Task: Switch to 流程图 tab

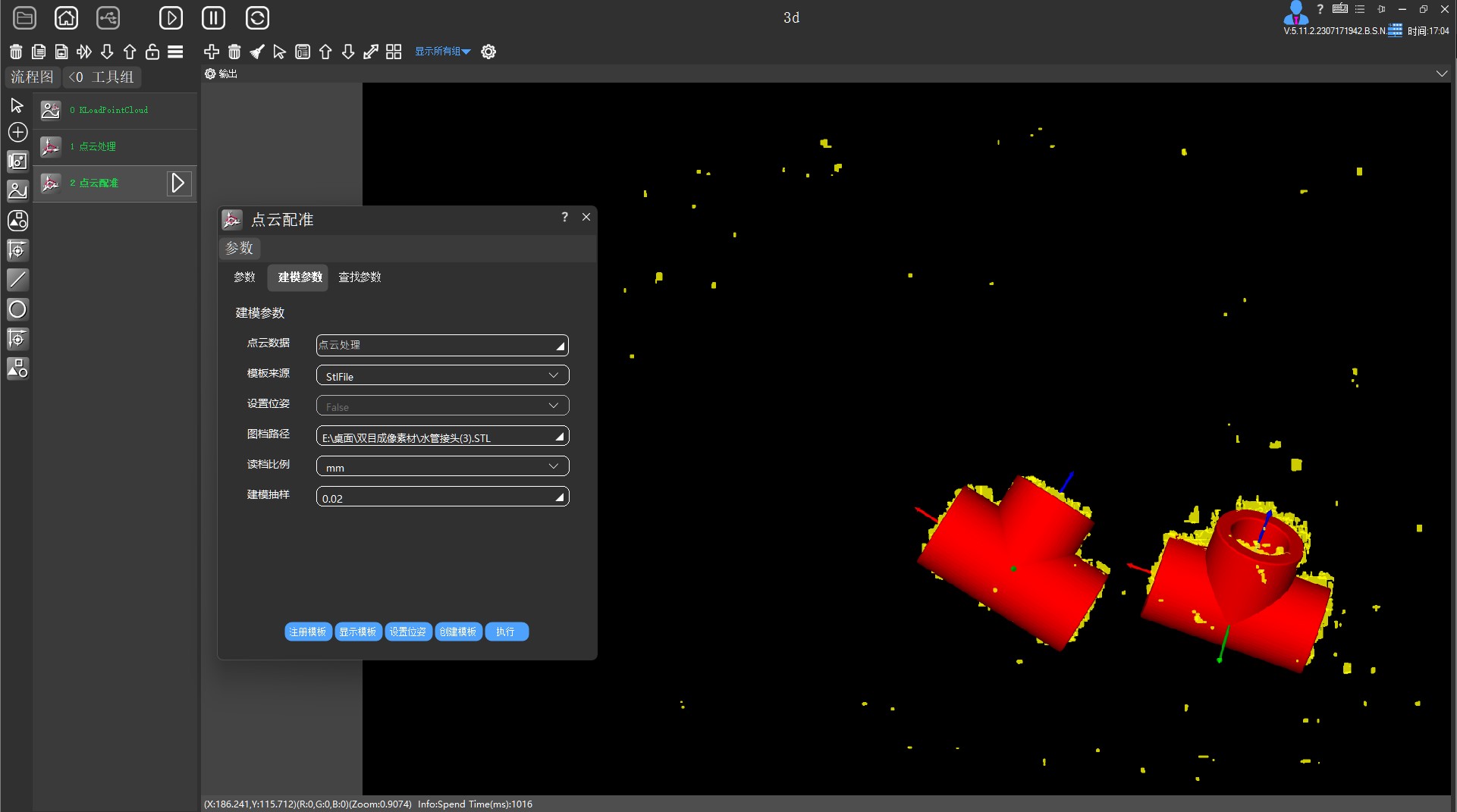Action: (x=32, y=77)
